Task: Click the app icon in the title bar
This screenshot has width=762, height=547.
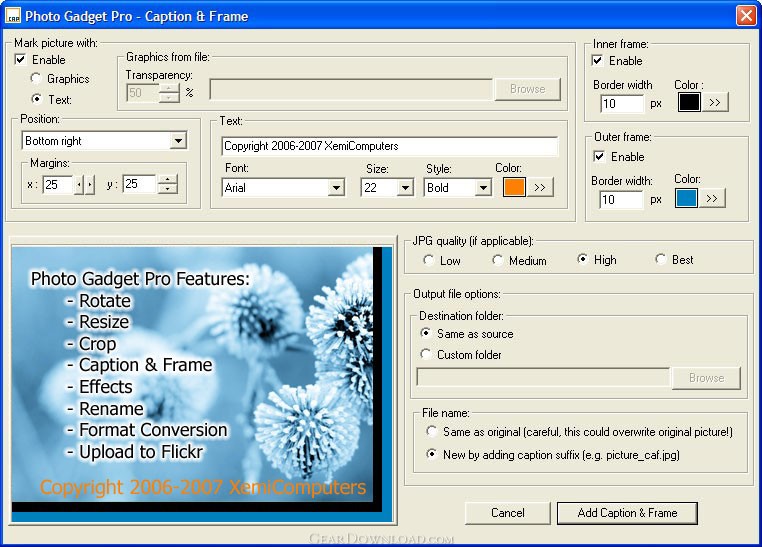Action: click(x=15, y=16)
